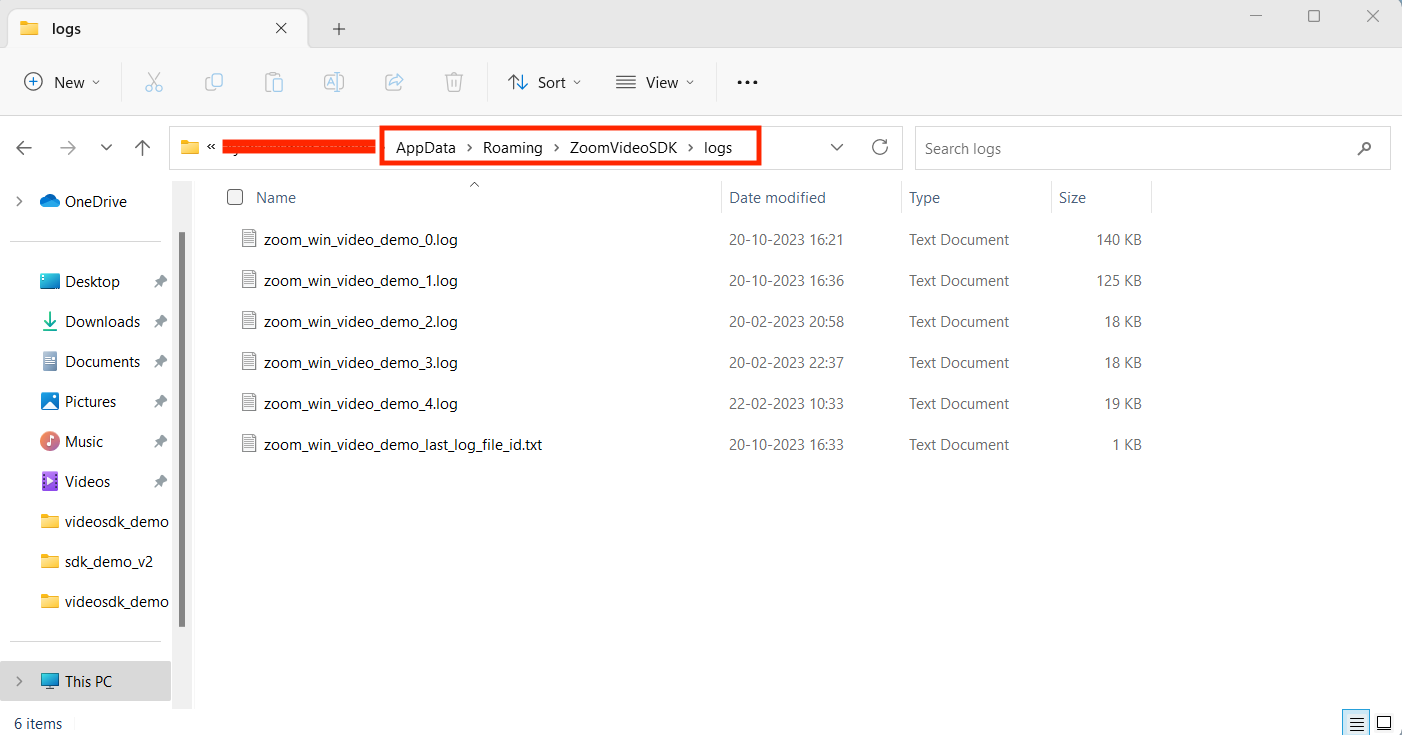Open Downloads in navigation pane
The image size is (1402, 735).
[x=102, y=322]
